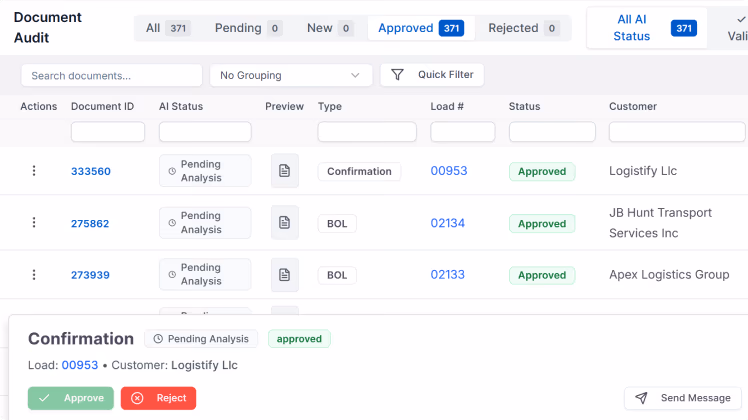Screen dimensions: 748x420
Task: Sort by the Type column header
Action: [330, 106]
